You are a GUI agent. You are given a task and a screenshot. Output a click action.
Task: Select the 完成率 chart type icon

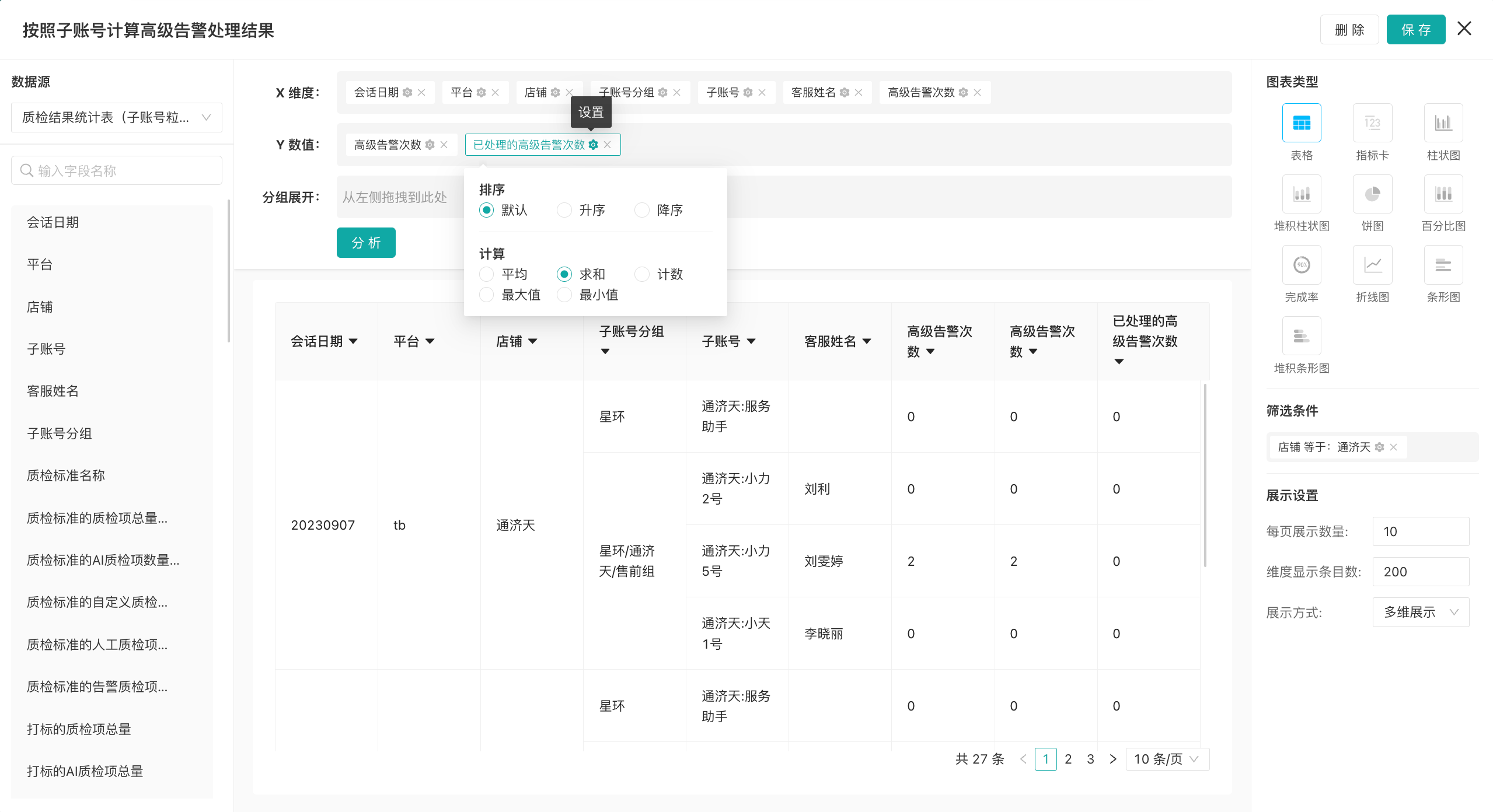pos(1301,265)
